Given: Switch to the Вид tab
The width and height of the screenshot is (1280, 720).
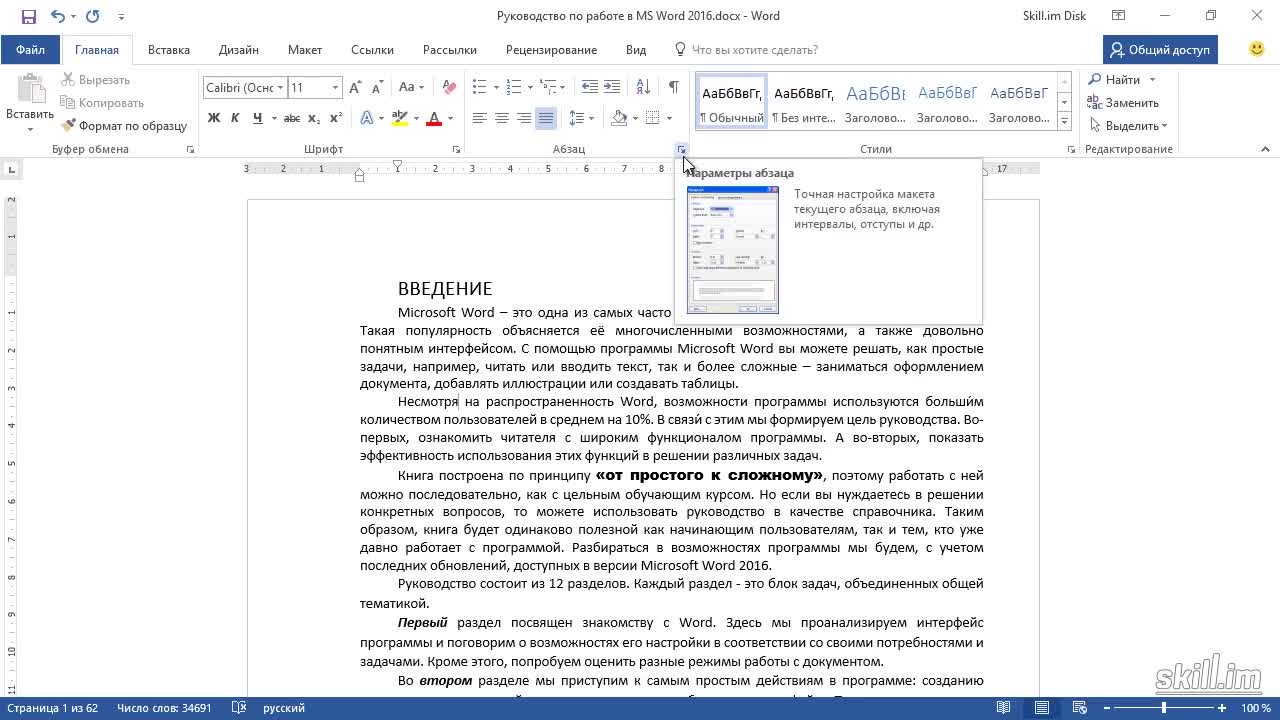Looking at the screenshot, I should (636, 49).
